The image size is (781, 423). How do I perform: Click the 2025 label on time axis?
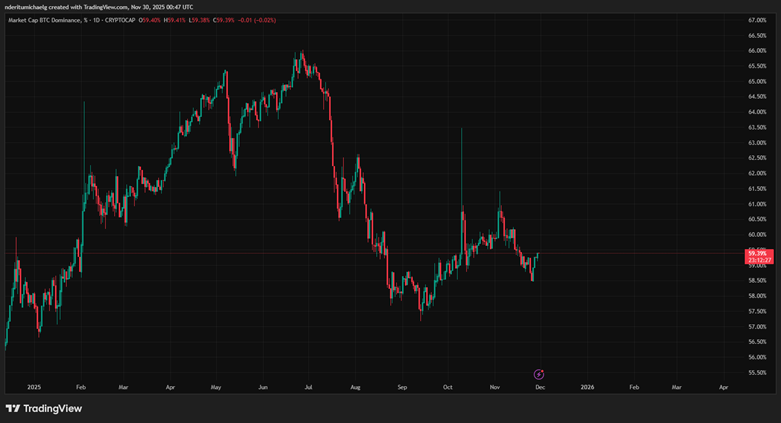pos(34,386)
